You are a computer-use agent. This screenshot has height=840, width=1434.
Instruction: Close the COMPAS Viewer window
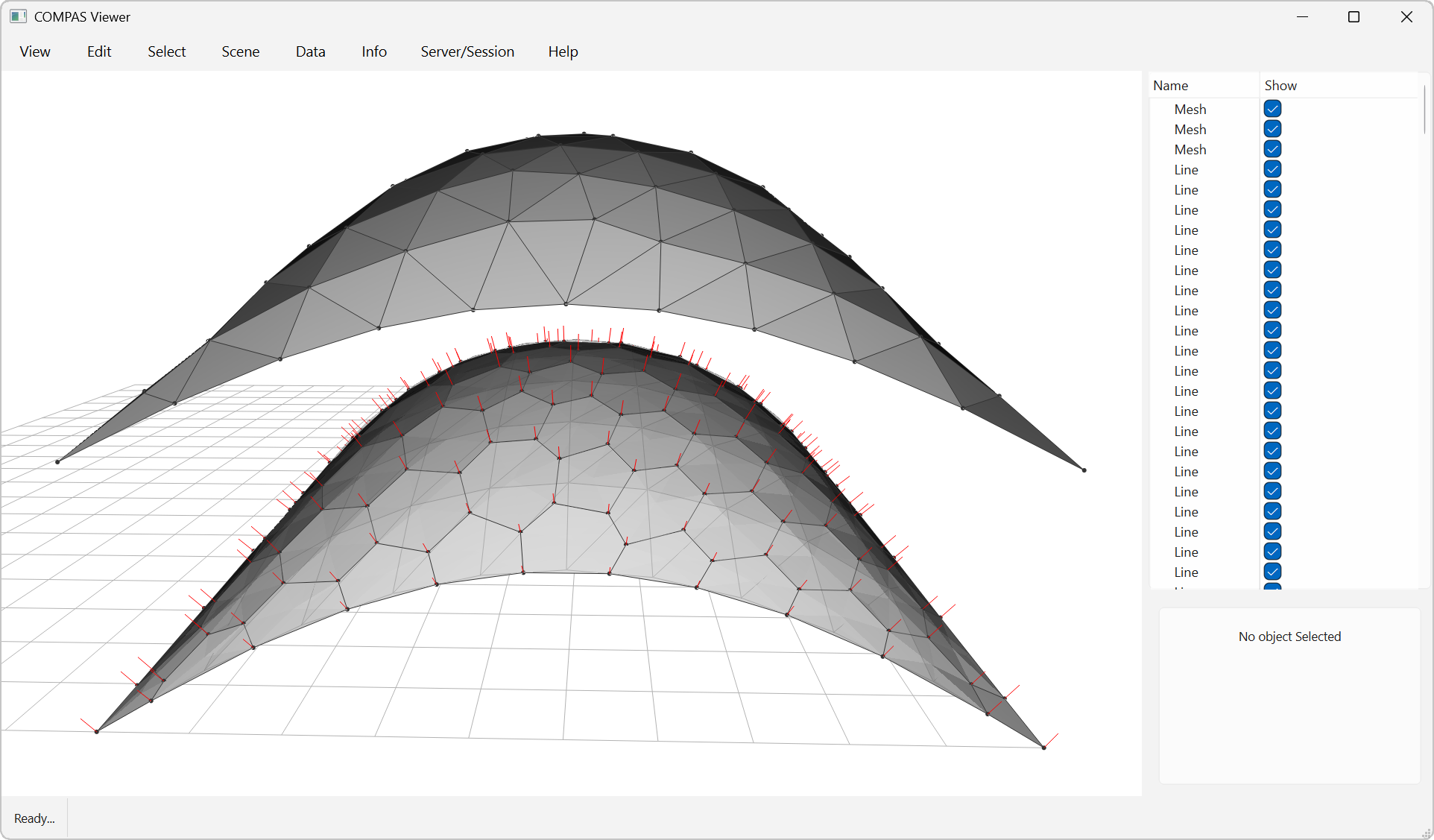click(x=1406, y=16)
